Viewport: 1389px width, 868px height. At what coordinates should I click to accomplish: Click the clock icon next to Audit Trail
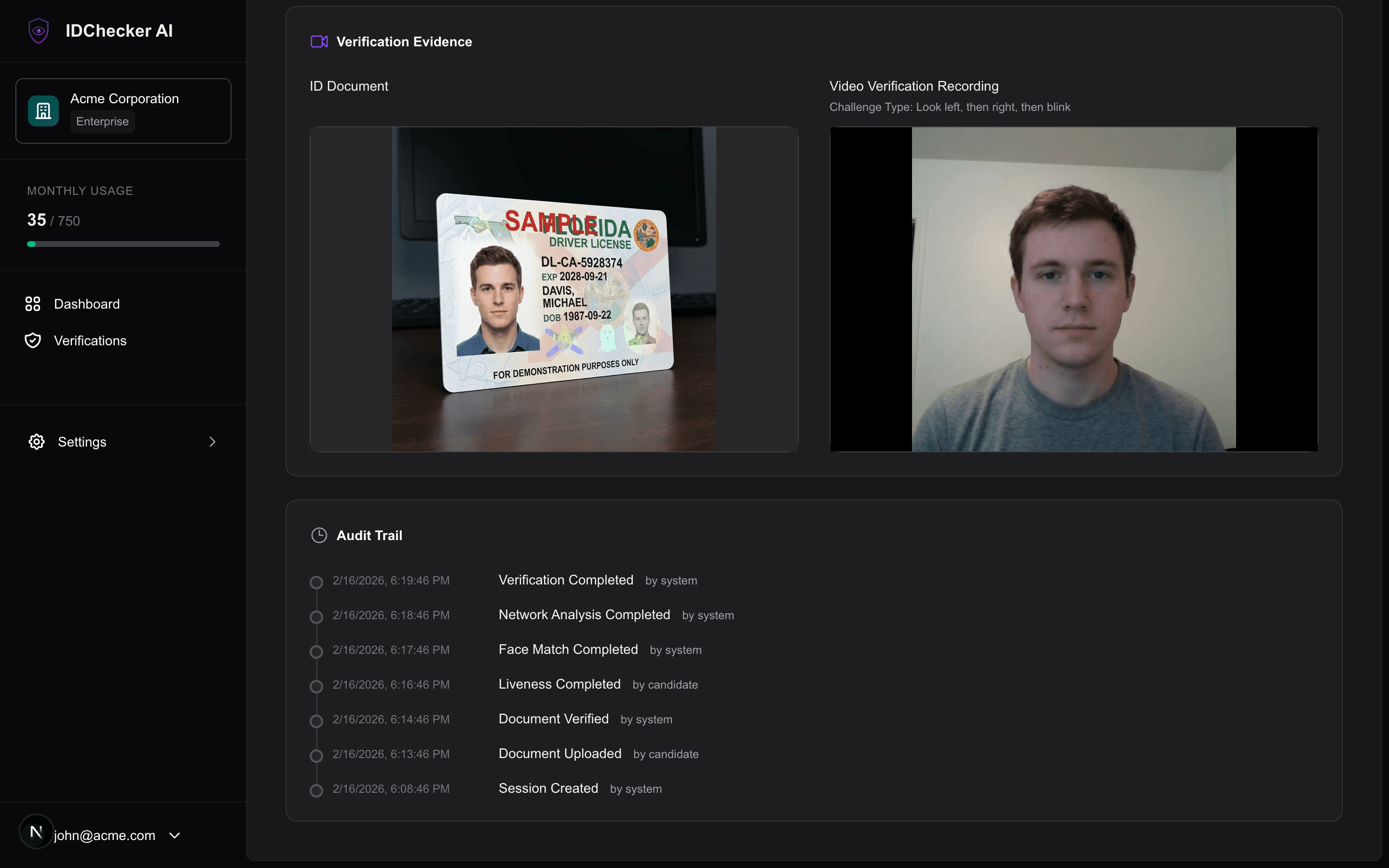pyautogui.click(x=319, y=535)
